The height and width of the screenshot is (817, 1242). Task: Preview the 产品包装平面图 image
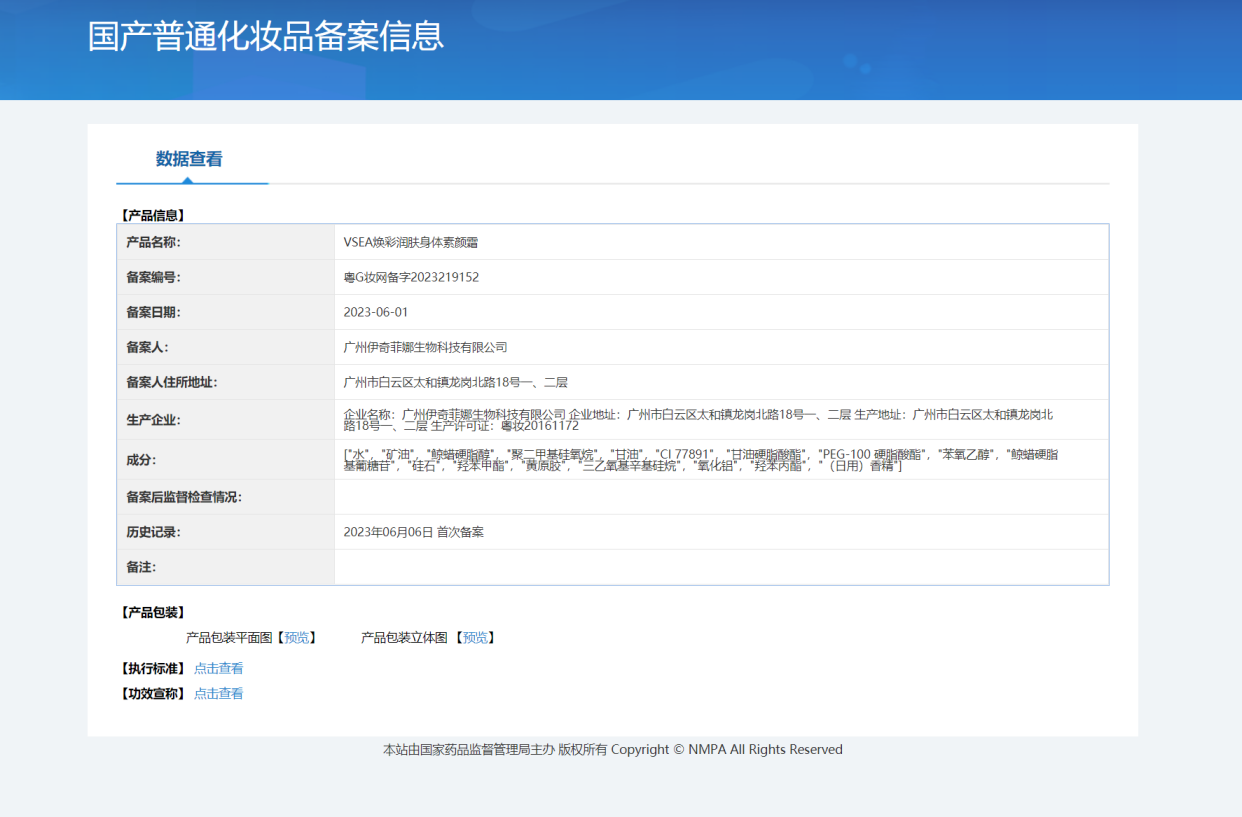point(297,638)
